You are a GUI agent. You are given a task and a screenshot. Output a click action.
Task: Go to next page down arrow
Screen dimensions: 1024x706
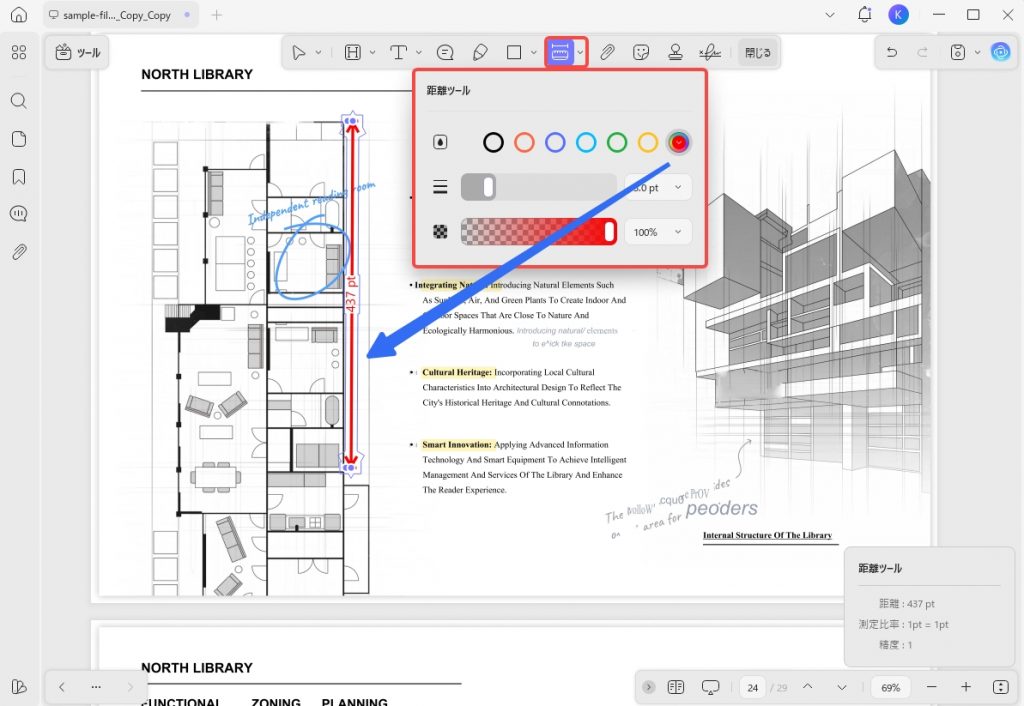pos(842,687)
